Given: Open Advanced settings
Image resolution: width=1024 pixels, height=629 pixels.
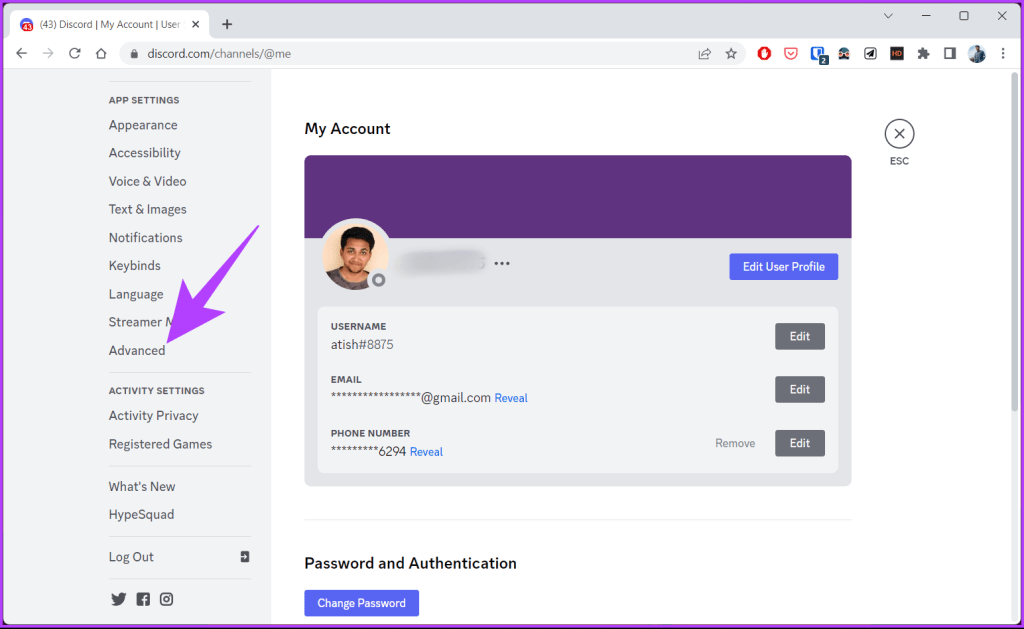Looking at the screenshot, I should coord(136,350).
